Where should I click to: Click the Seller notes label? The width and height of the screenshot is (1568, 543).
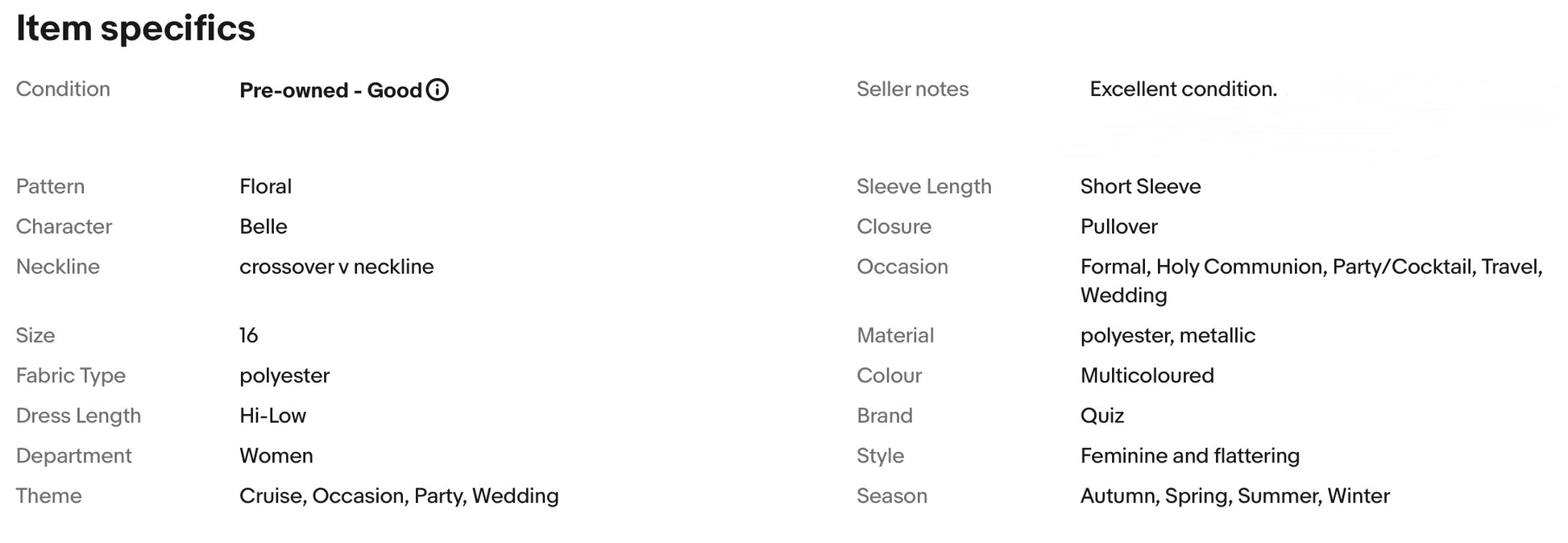(912, 89)
